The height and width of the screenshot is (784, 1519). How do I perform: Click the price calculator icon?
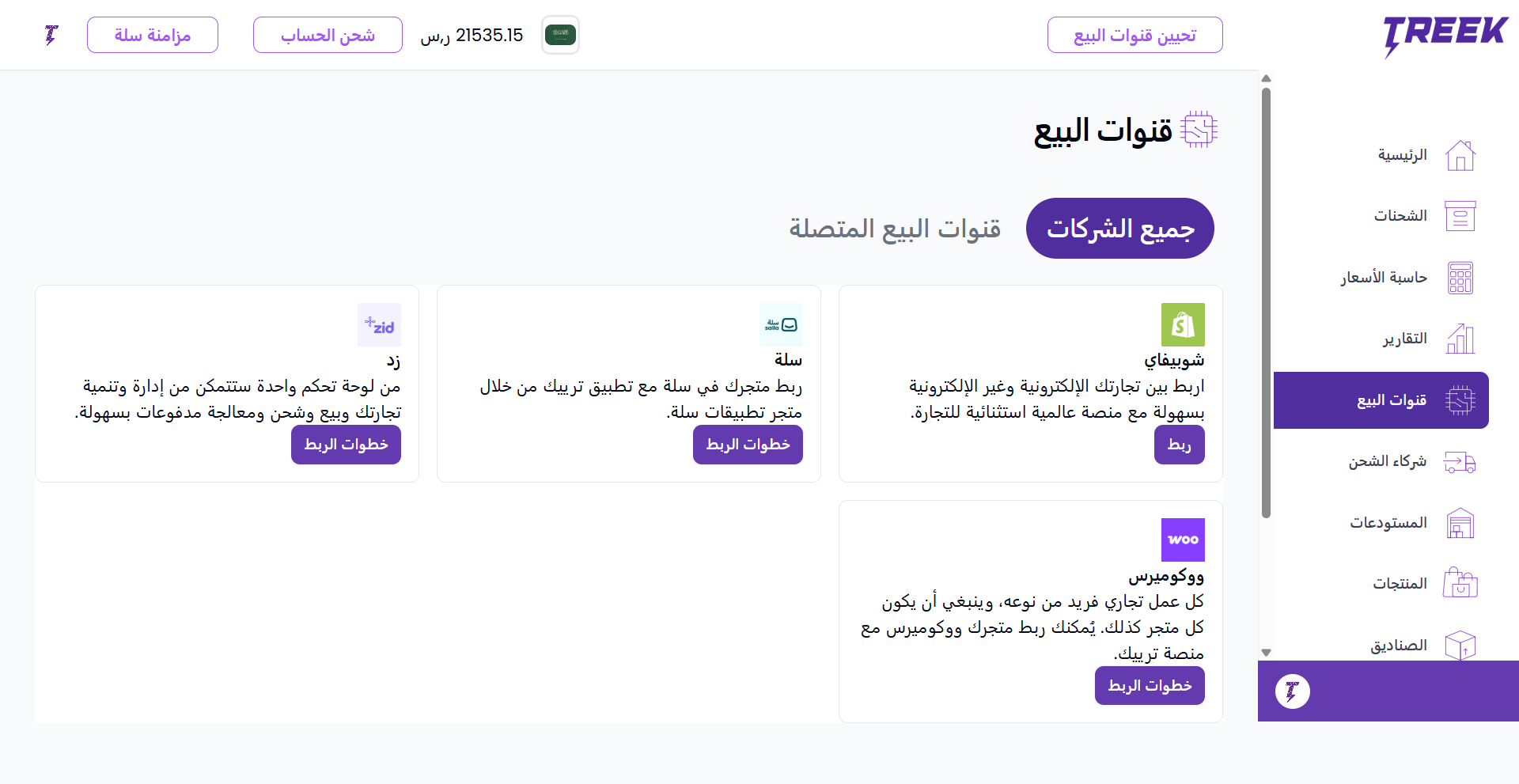point(1460,278)
